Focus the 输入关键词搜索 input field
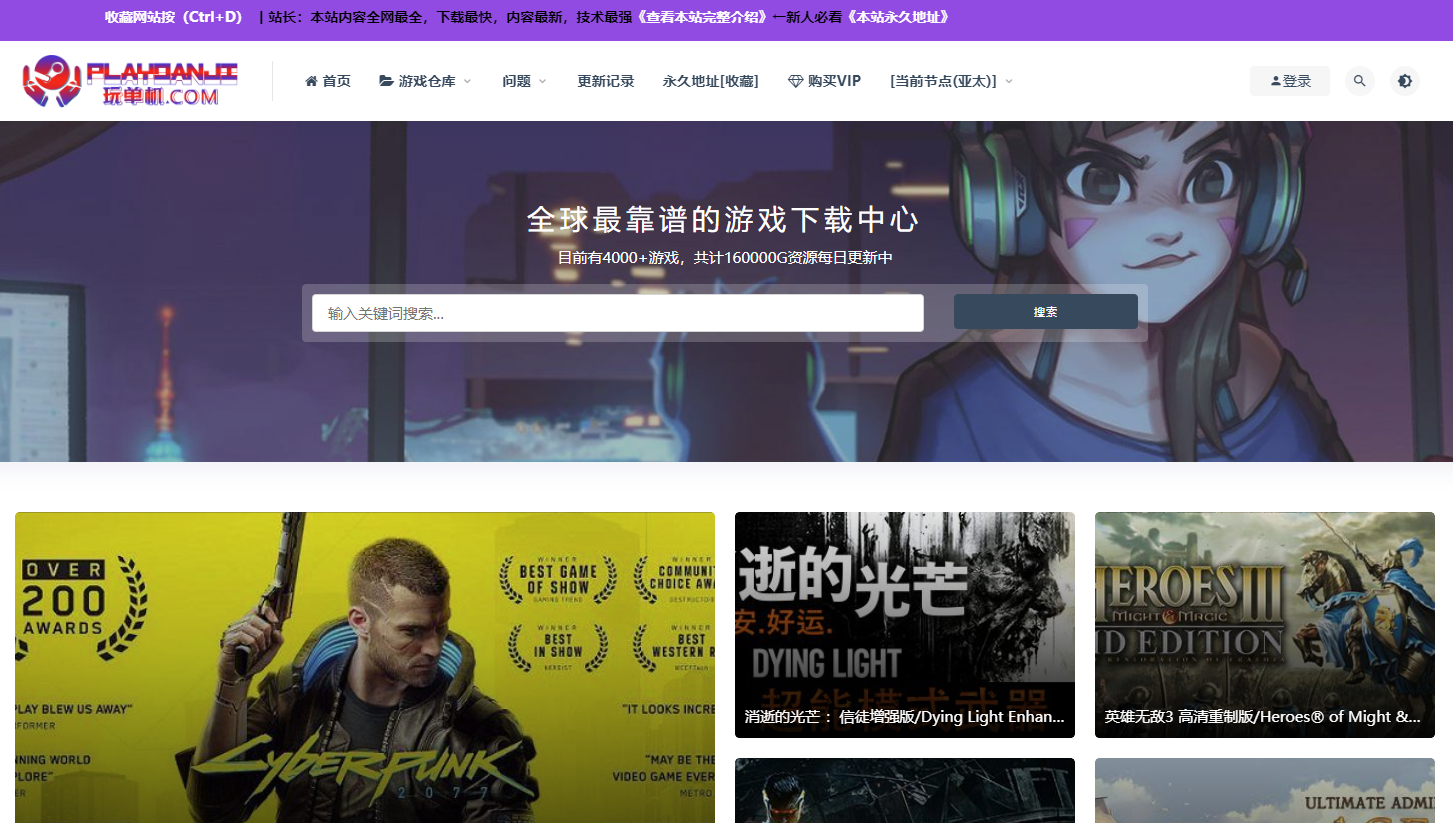1453x823 pixels. point(618,313)
